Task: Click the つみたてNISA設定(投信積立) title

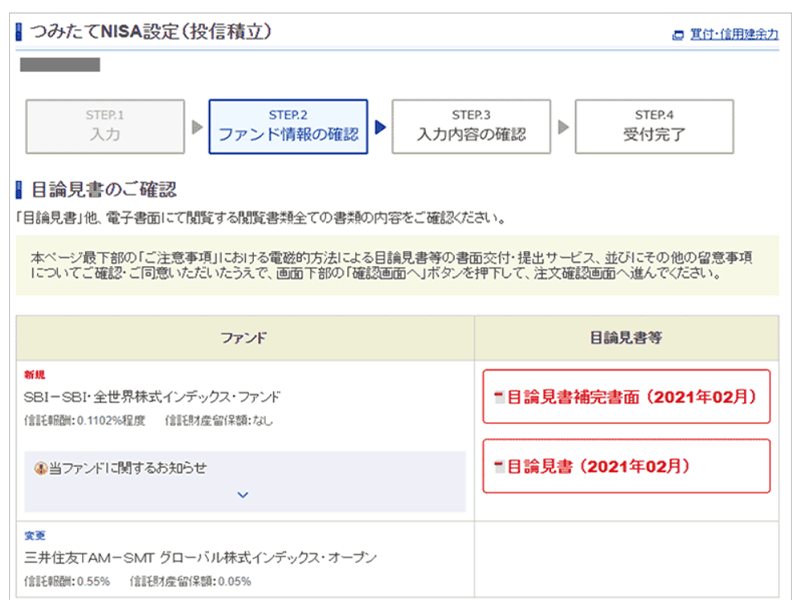Action: pos(150,32)
